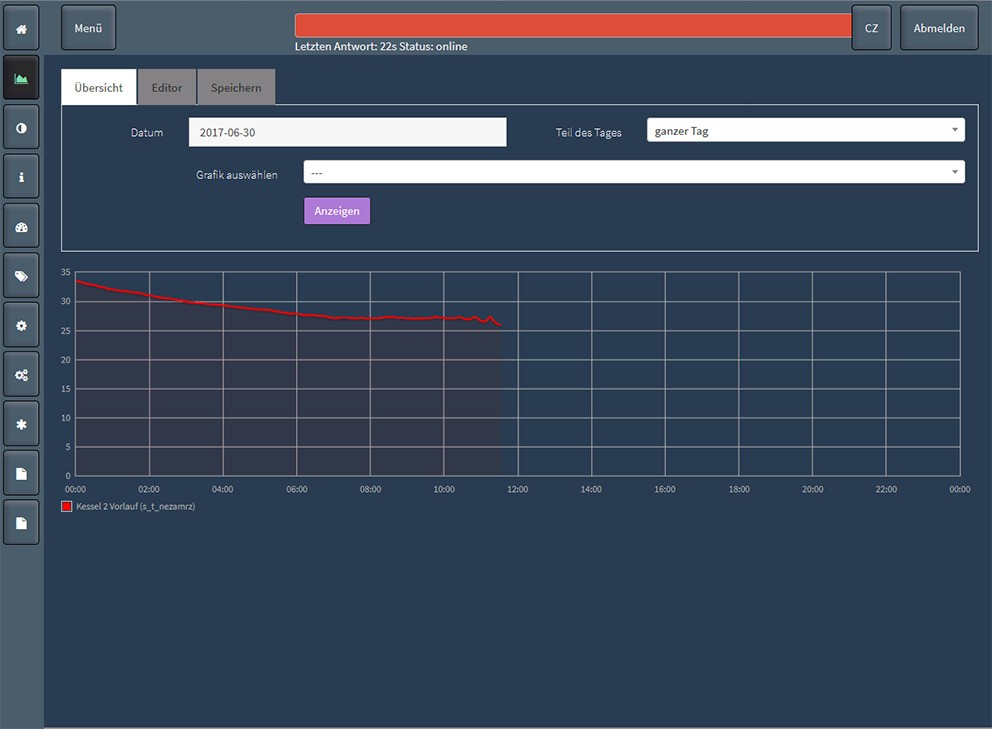Image resolution: width=992 pixels, height=729 pixels.
Task: Click the asterisk sidebar icon
Action: 21,425
